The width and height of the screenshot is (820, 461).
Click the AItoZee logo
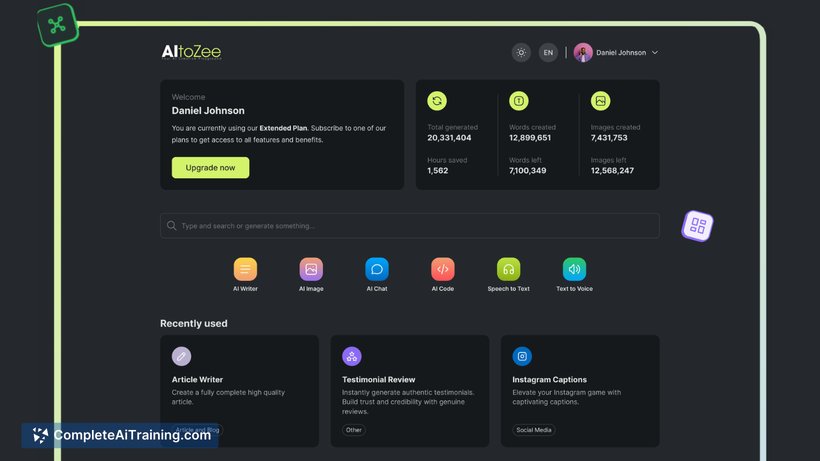(191, 52)
